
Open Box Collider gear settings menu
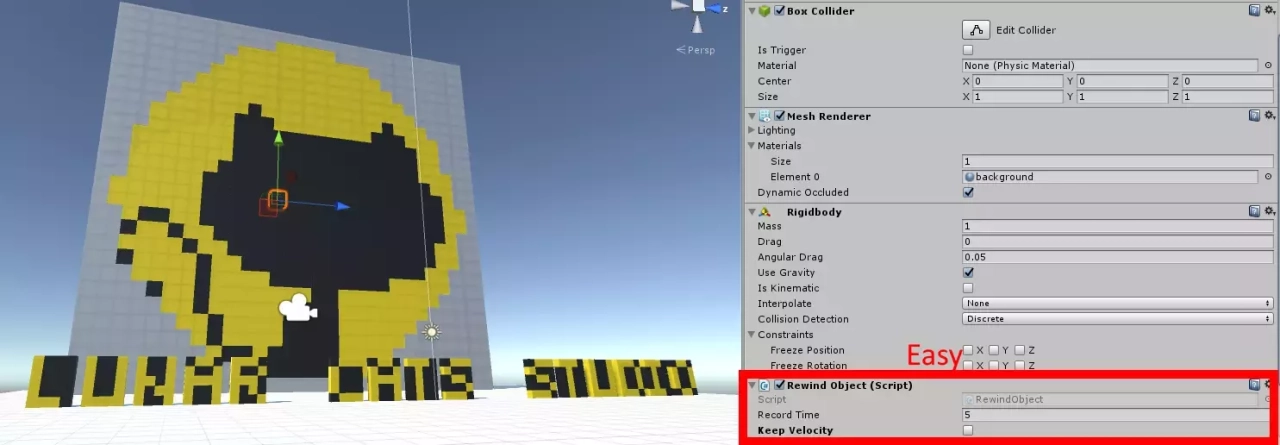point(1269,11)
